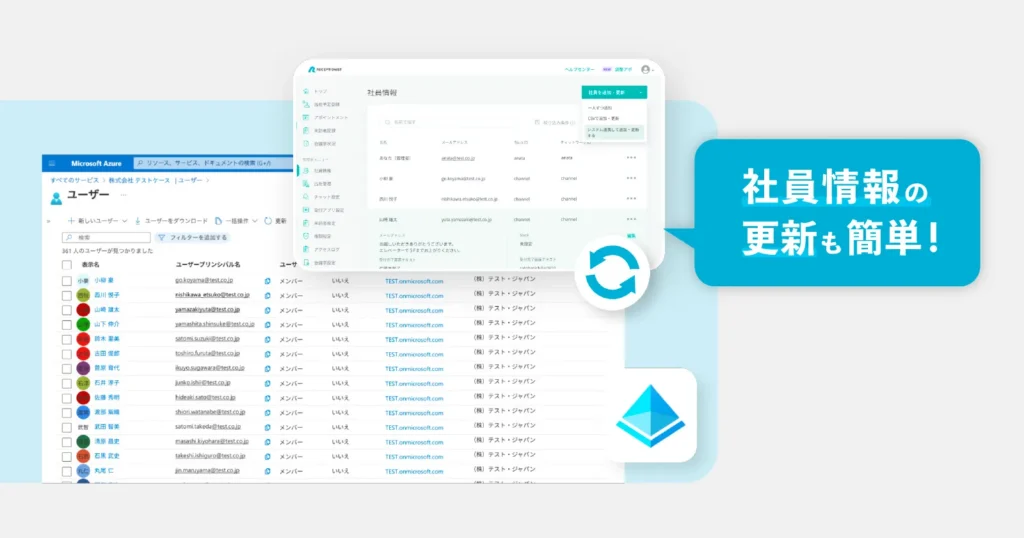
Task: Click the アクセスログ icon in Receptionist sidebar
Action: tap(306, 249)
